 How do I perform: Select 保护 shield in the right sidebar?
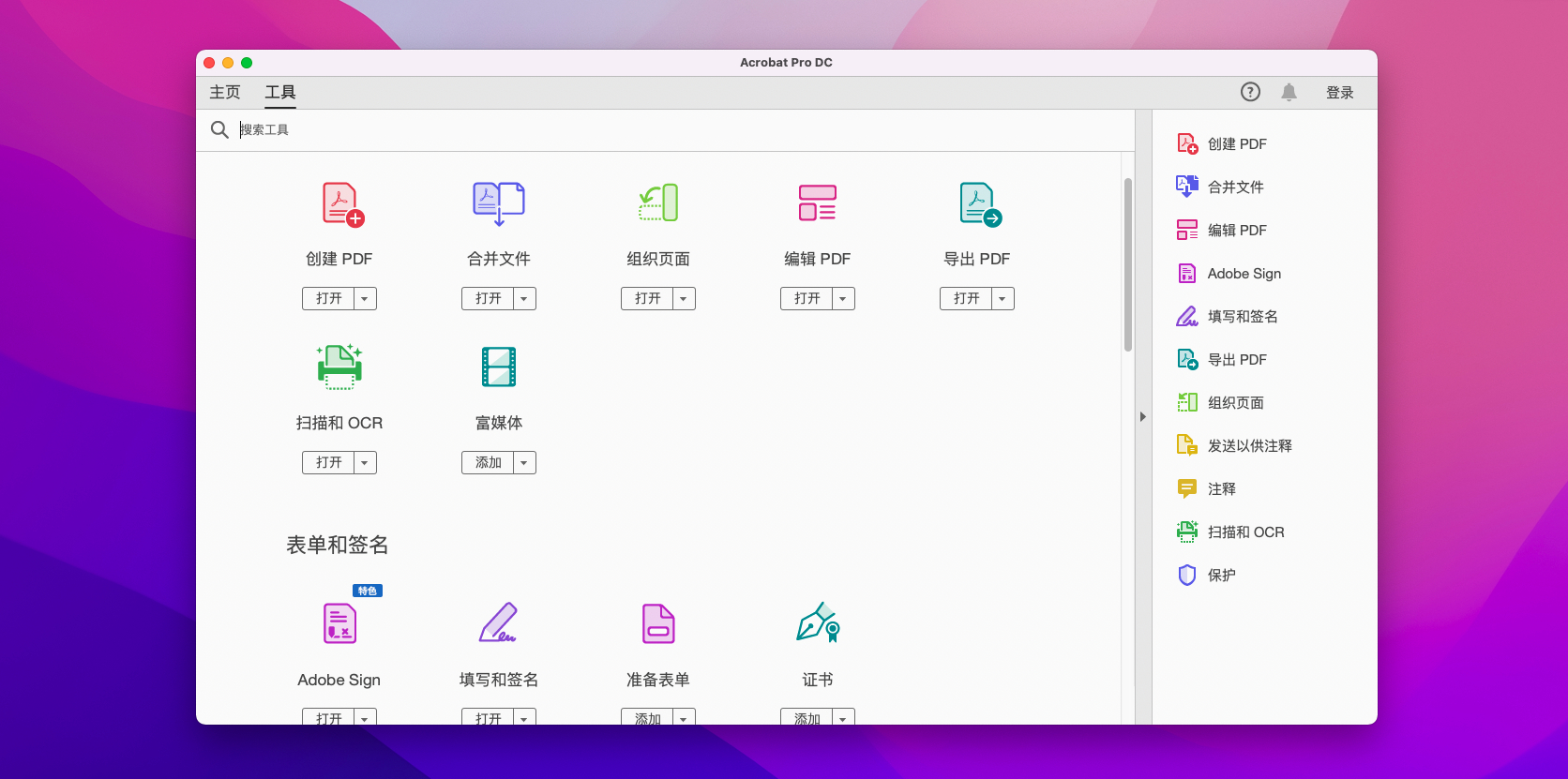(1221, 575)
